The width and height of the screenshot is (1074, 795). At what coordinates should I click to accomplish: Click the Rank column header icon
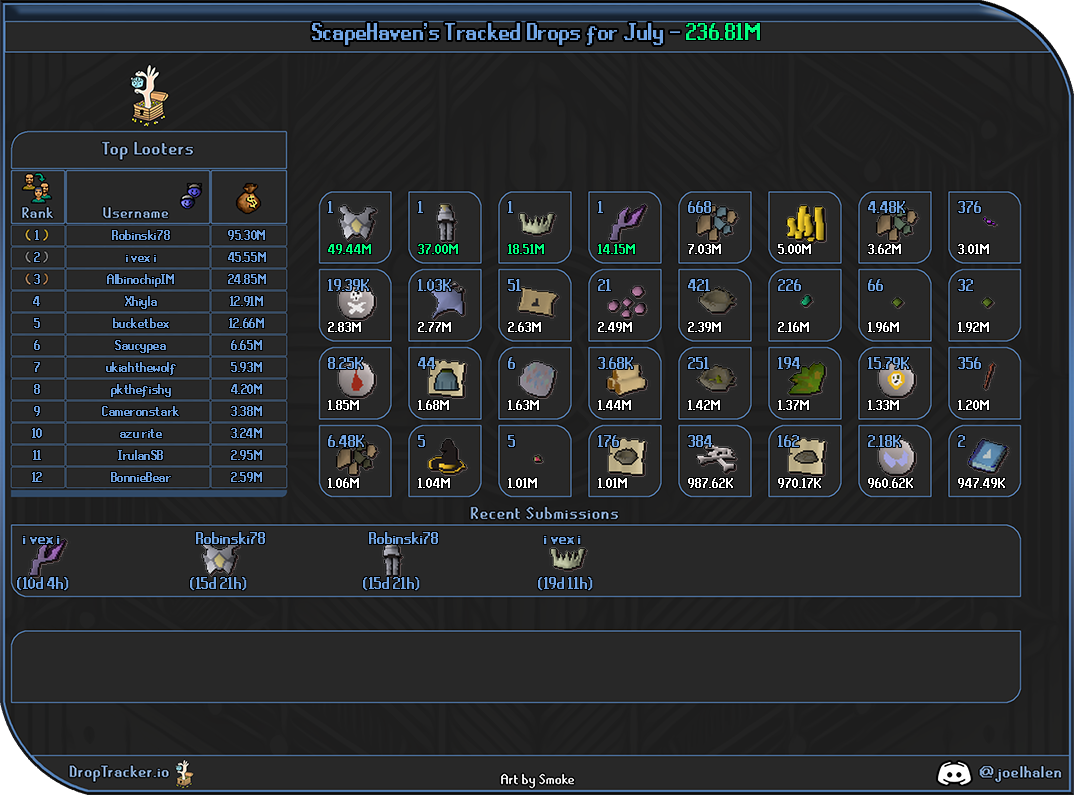click(37, 188)
